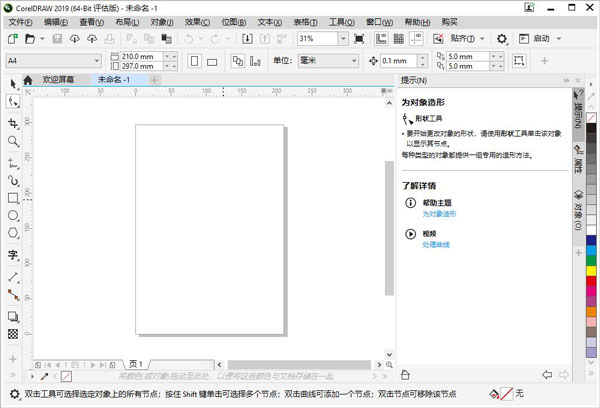Select the Transparency checkerboard tool
Image resolution: width=600 pixels, height=408 pixels.
pos(13,334)
